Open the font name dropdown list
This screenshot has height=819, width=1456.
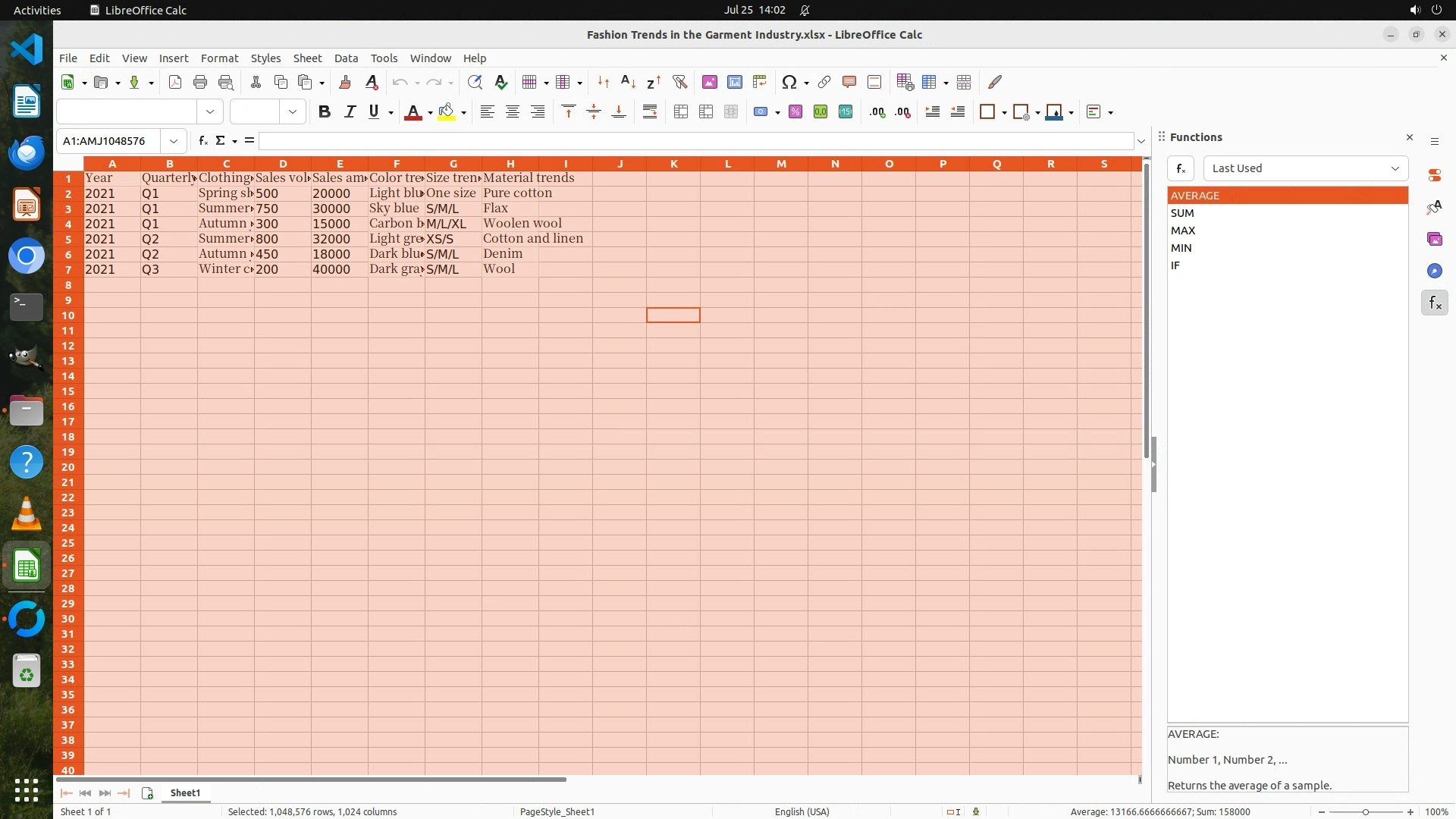210,112
